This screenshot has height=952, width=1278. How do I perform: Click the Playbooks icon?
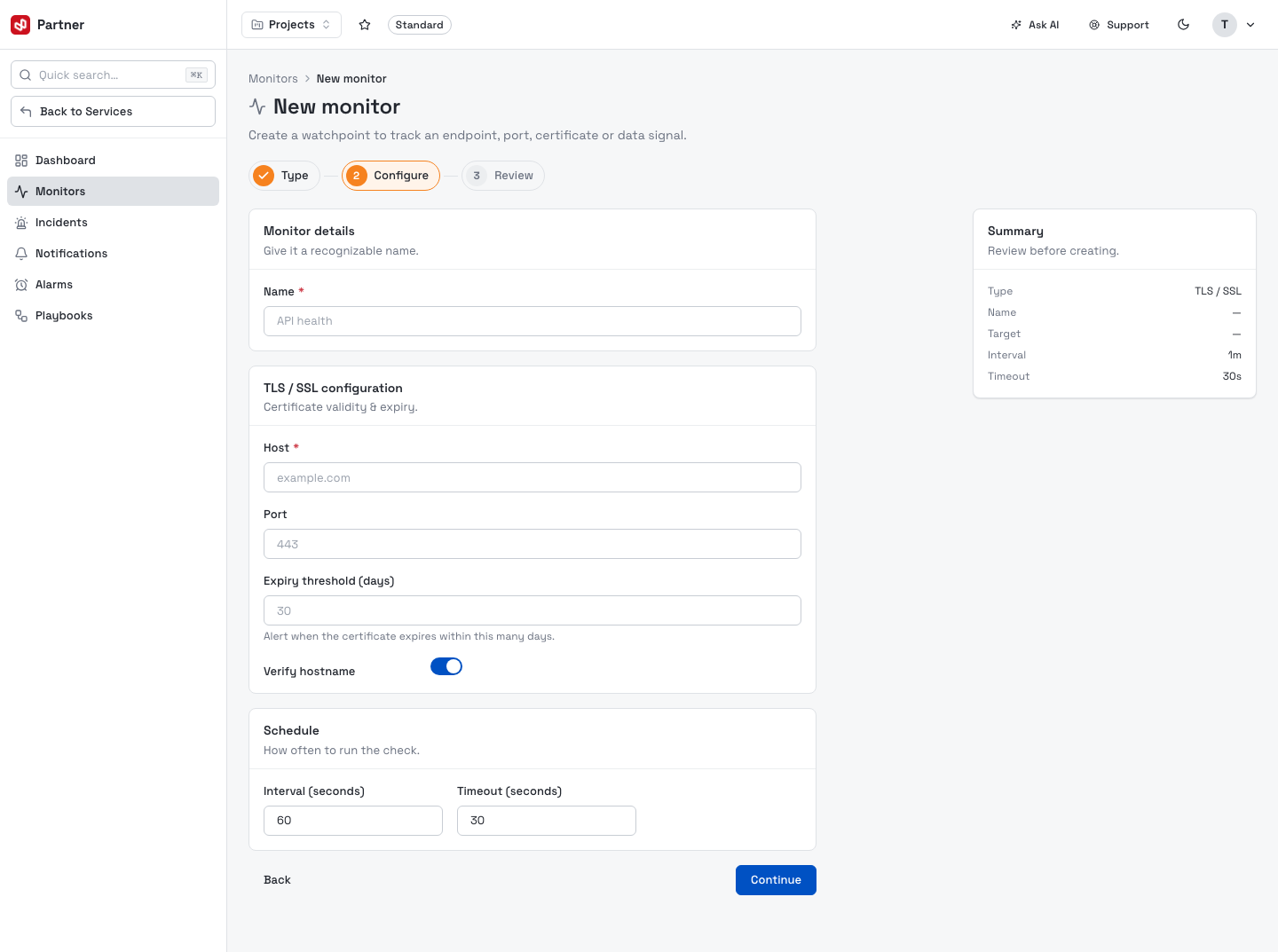click(x=21, y=316)
